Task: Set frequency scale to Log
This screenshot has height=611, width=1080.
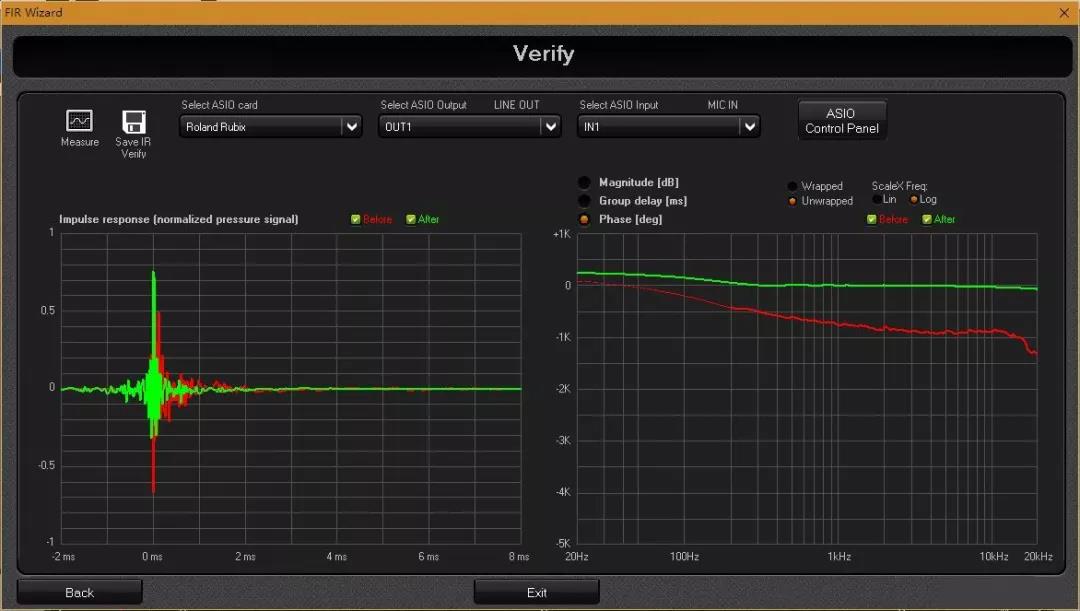Action: pos(914,199)
